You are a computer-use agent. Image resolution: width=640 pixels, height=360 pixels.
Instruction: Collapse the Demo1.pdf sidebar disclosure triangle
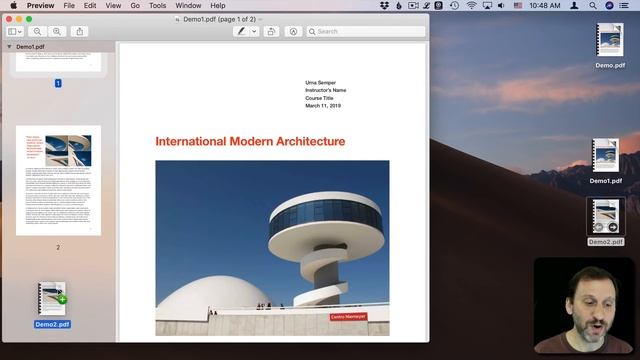[9, 47]
